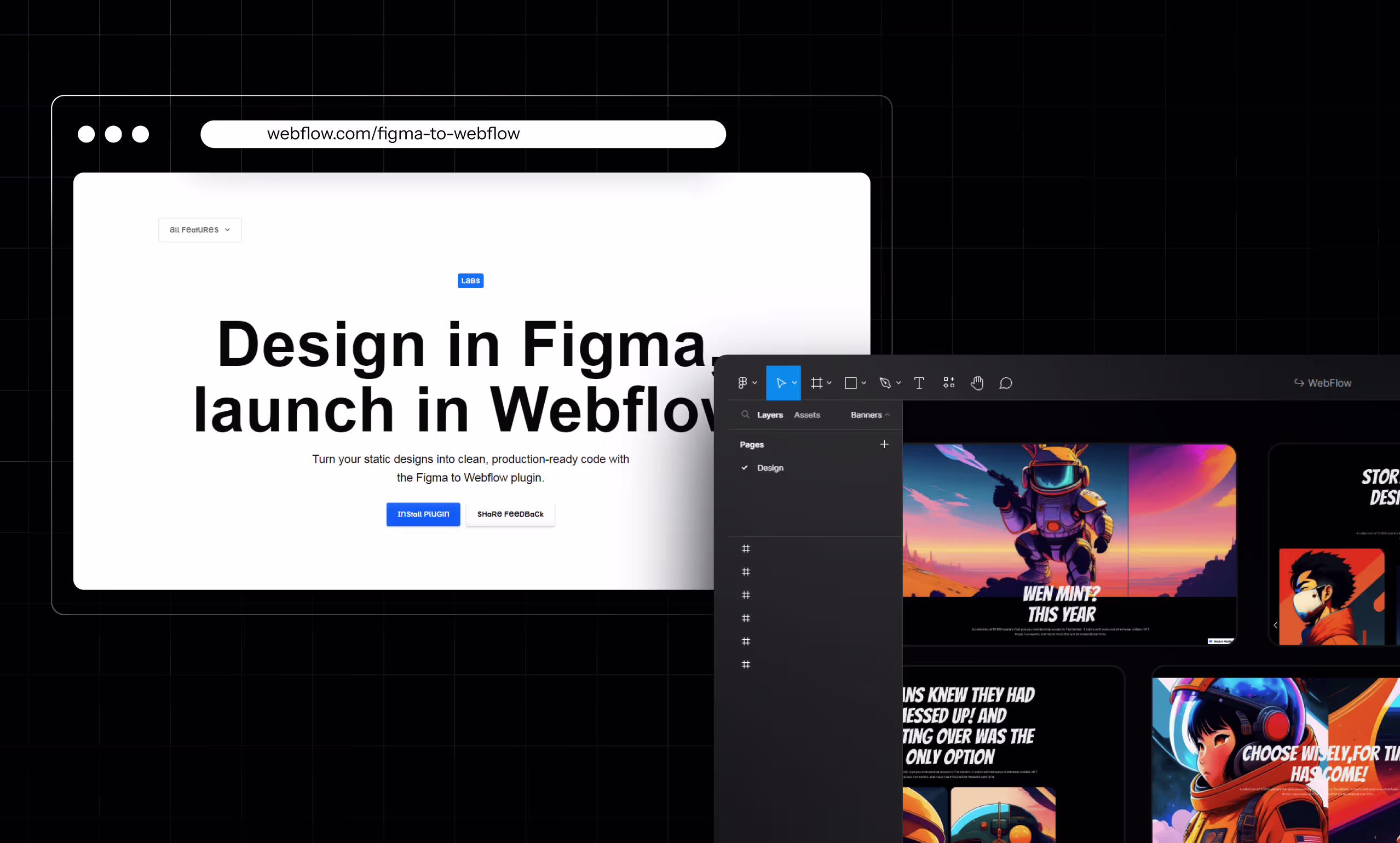The image size is (1400, 843).
Task: Open the All Features dropdown
Action: tap(200, 230)
